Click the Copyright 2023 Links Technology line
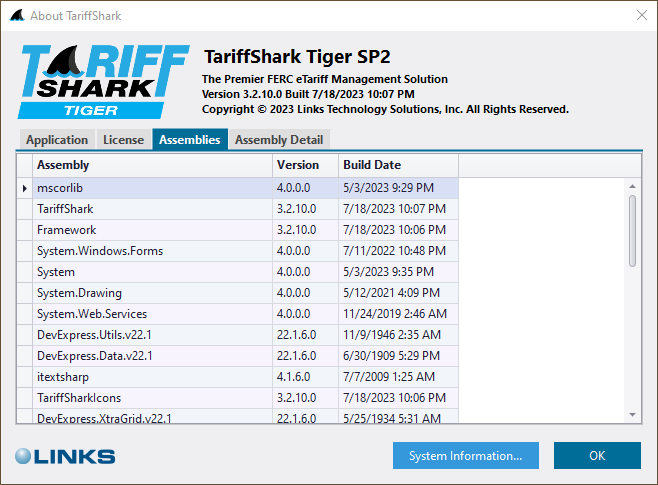658x485 pixels. (x=385, y=109)
